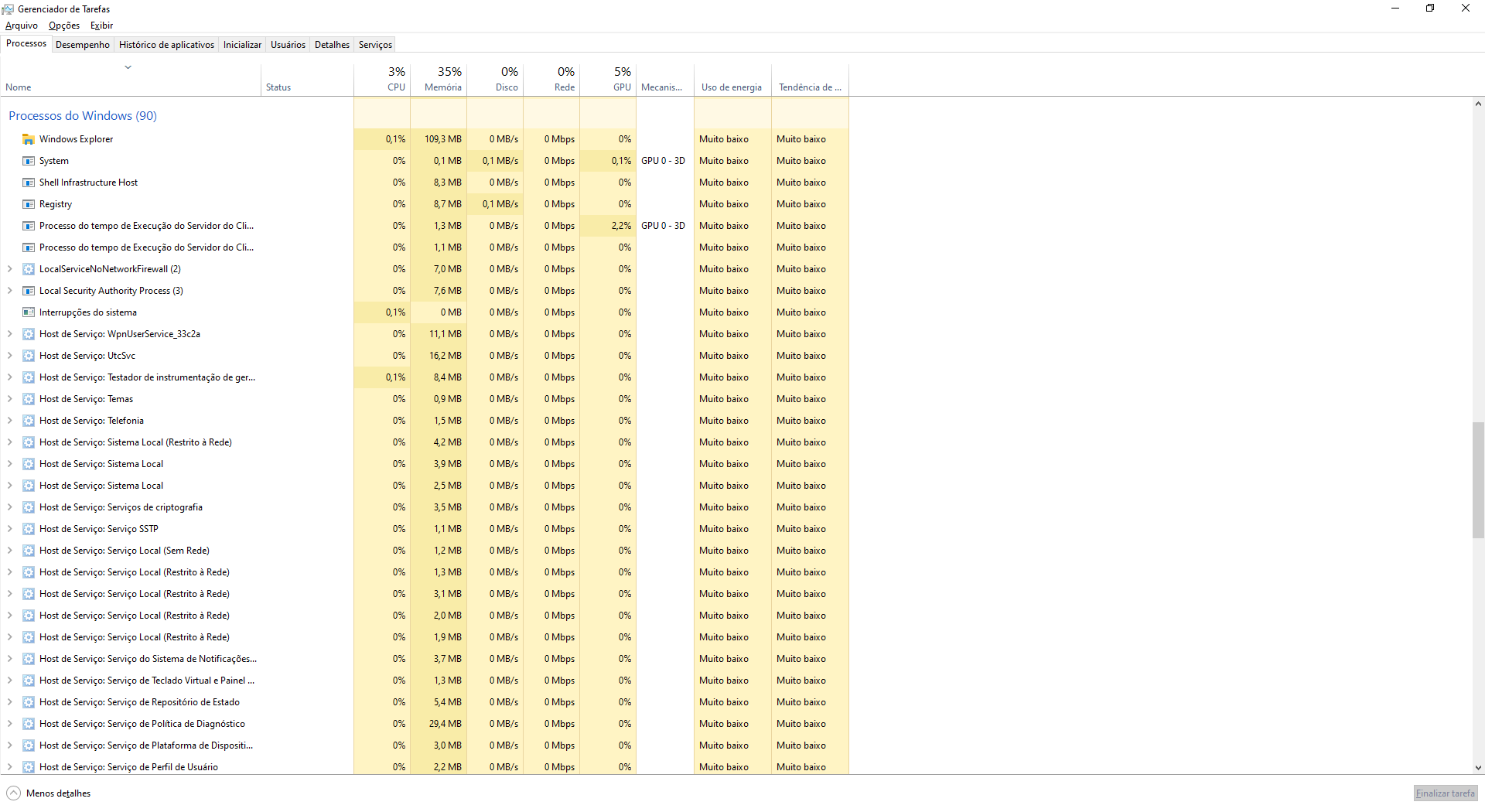Sort by the GPU column header
This screenshot has width=1485, height=812.
pos(608,79)
